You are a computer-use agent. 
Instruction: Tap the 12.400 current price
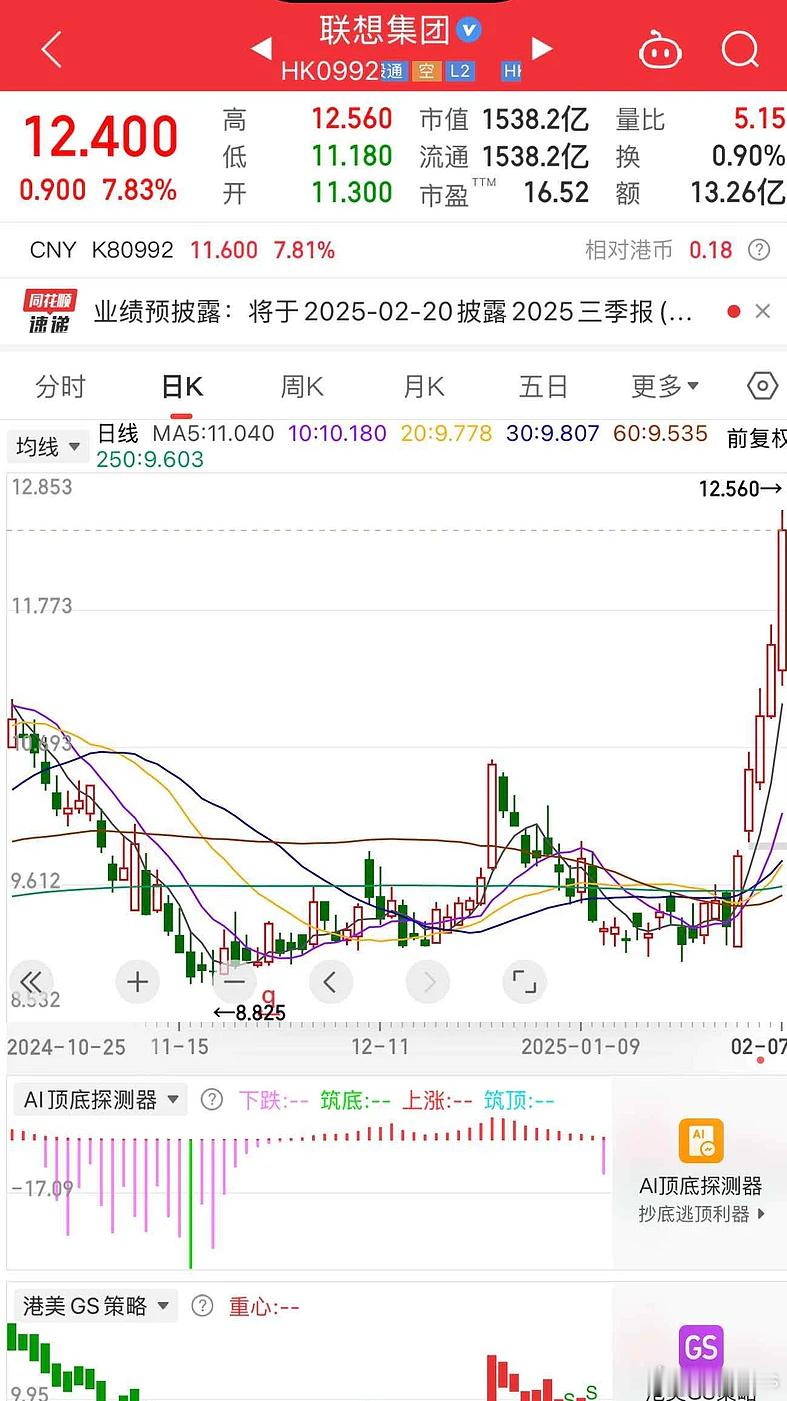(101, 137)
